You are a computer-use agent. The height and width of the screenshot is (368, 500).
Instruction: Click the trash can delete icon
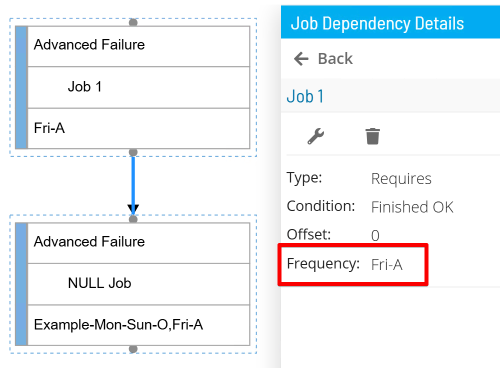pos(372,136)
